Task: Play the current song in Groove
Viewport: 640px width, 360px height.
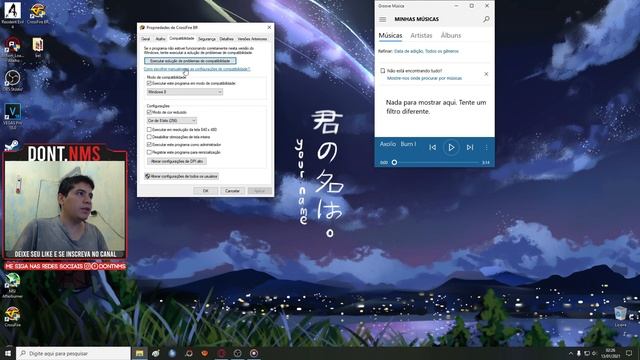Action: click(x=451, y=147)
